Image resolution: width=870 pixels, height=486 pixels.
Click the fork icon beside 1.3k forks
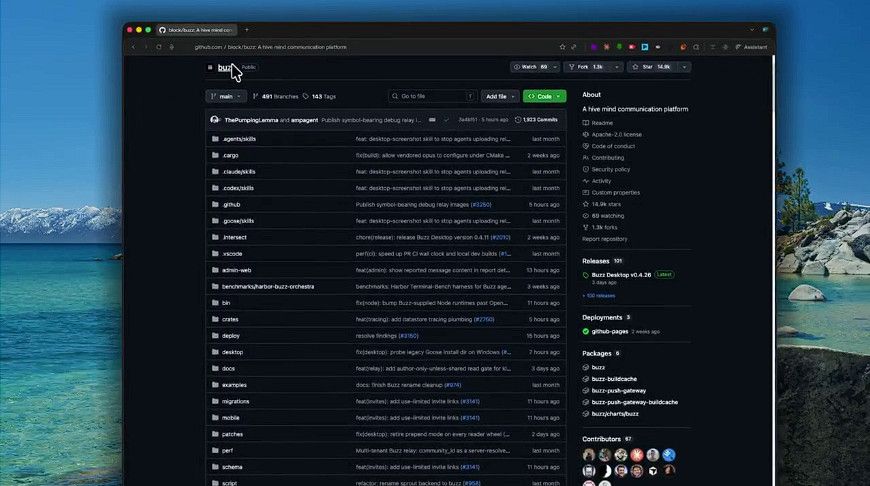[x=585, y=227]
